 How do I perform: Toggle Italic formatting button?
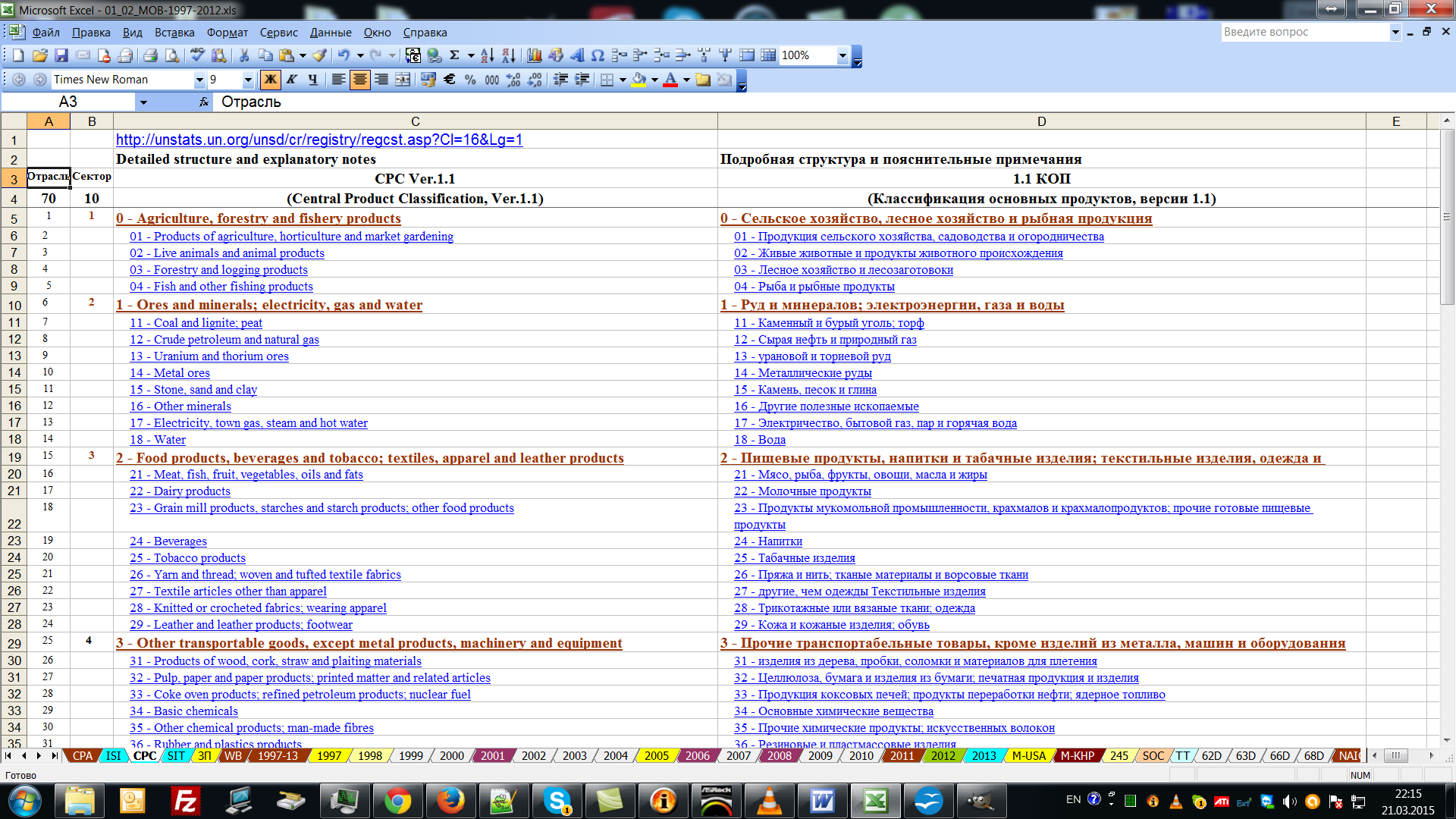tap(291, 80)
